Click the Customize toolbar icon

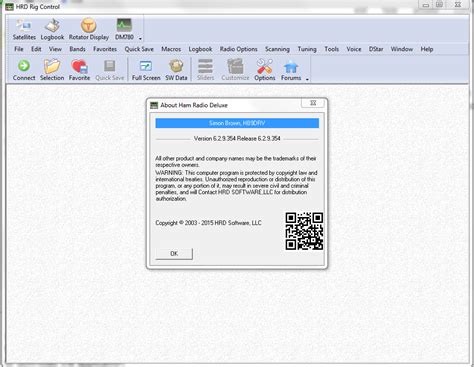click(x=235, y=70)
